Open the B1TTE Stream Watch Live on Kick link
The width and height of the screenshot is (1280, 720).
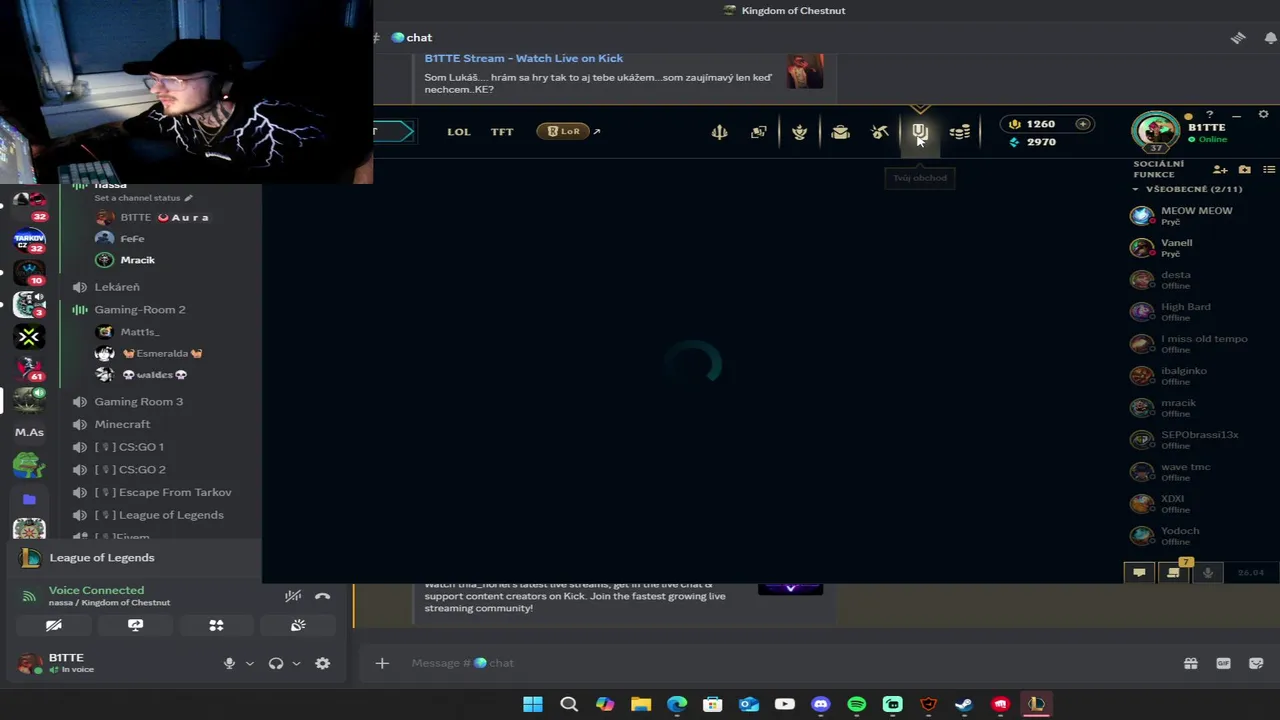[x=524, y=58]
